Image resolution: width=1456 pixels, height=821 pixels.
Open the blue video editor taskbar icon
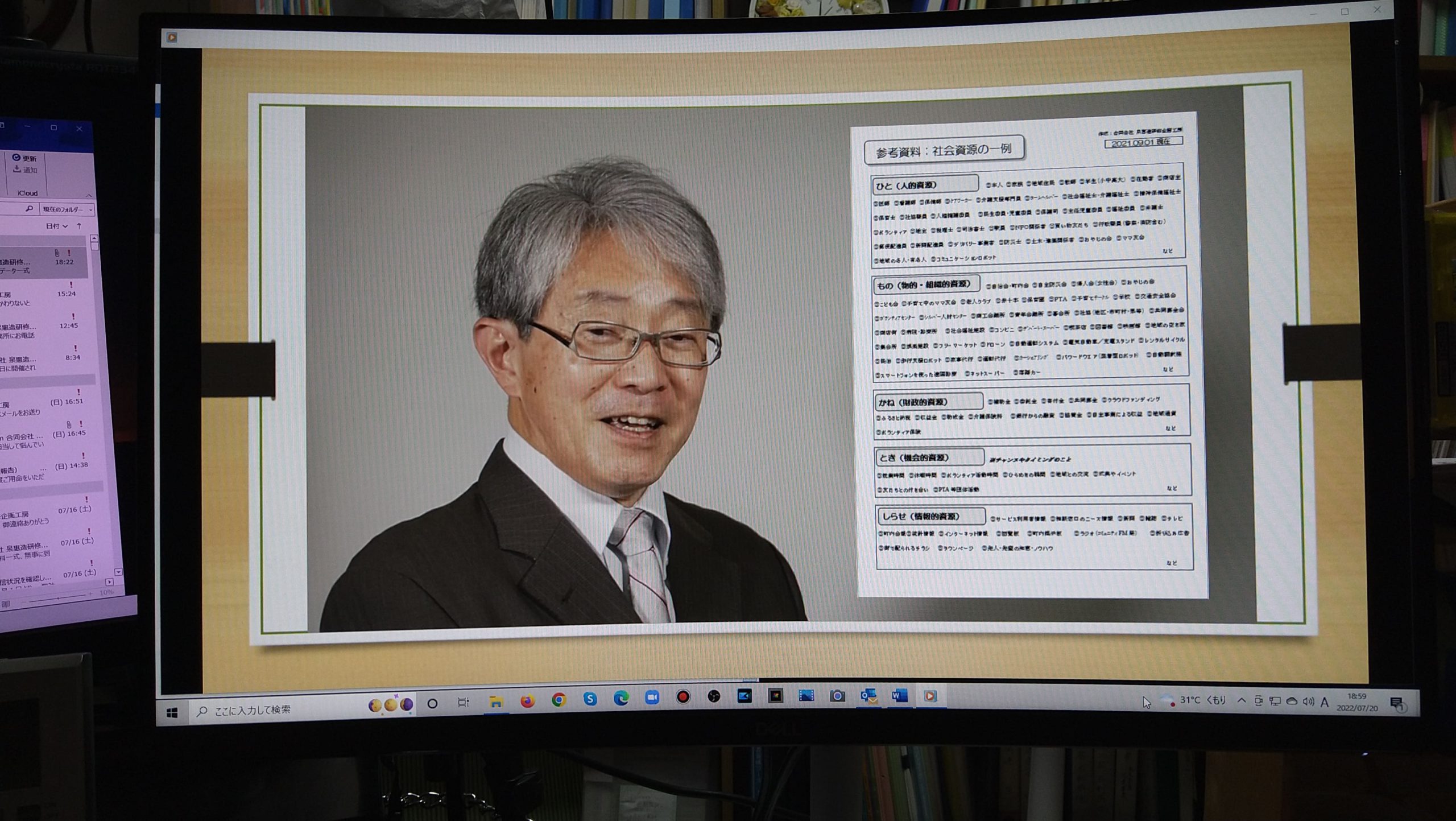point(744,696)
